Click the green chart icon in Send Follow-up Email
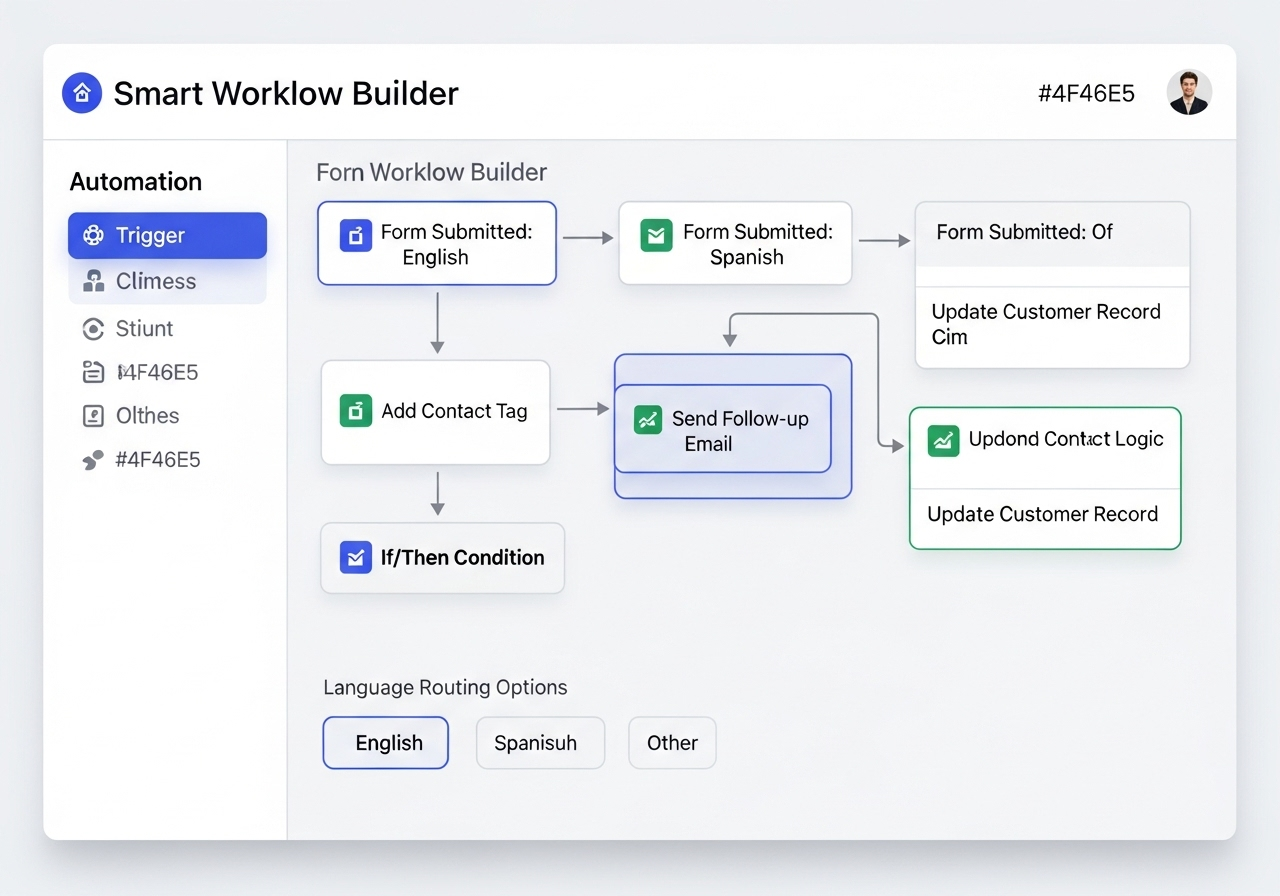Image resolution: width=1280 pixels, height=896 pixels. [x=648, y=419]
